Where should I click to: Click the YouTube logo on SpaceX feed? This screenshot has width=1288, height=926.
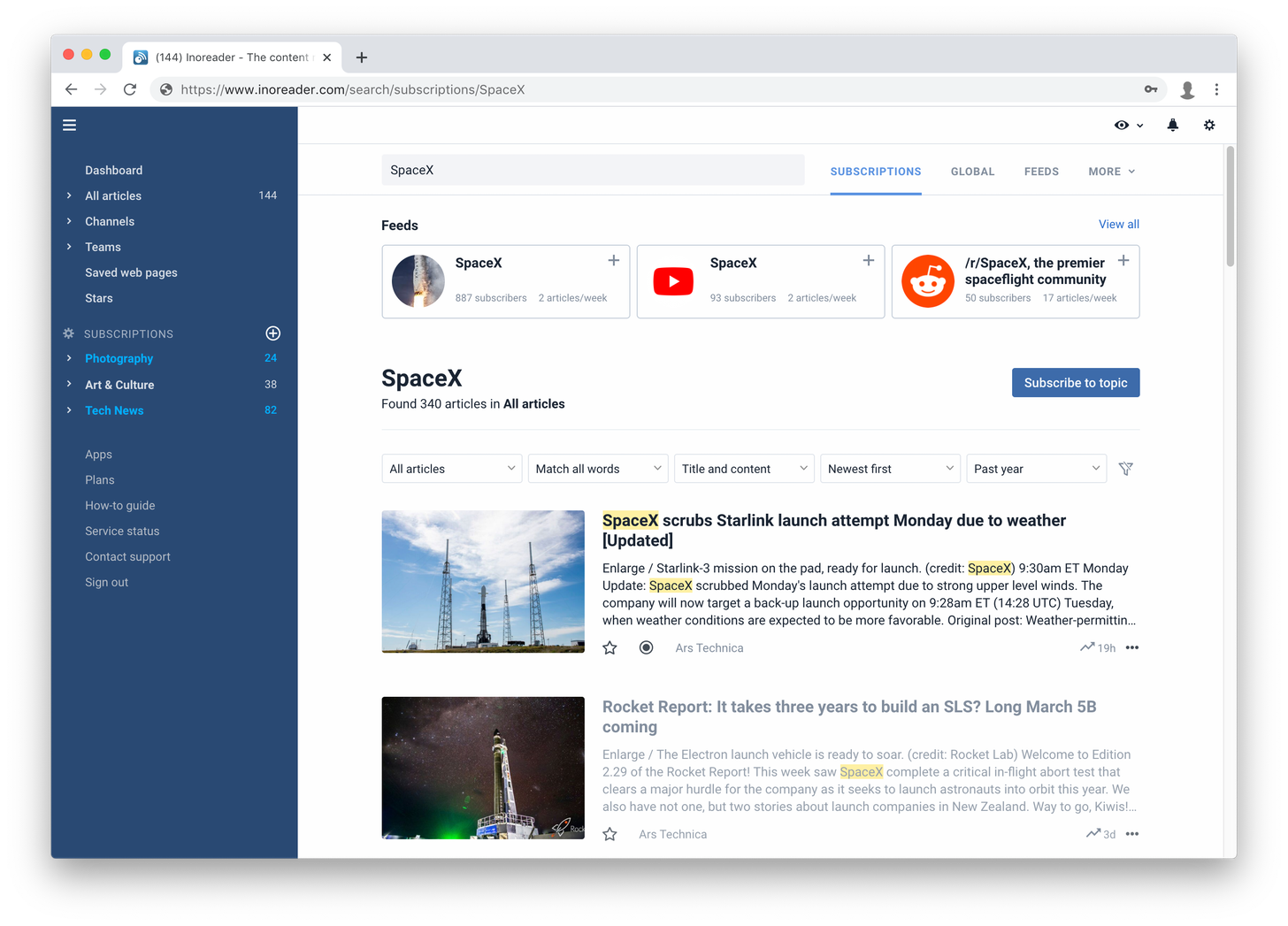coord(673,281)
